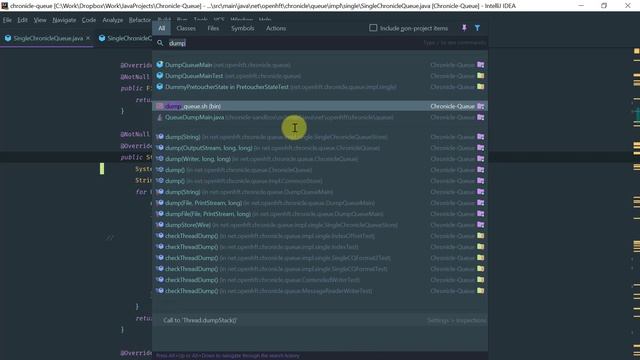Open the search filter funnel icon
640x360 pixels.
(x=477, y=28)
